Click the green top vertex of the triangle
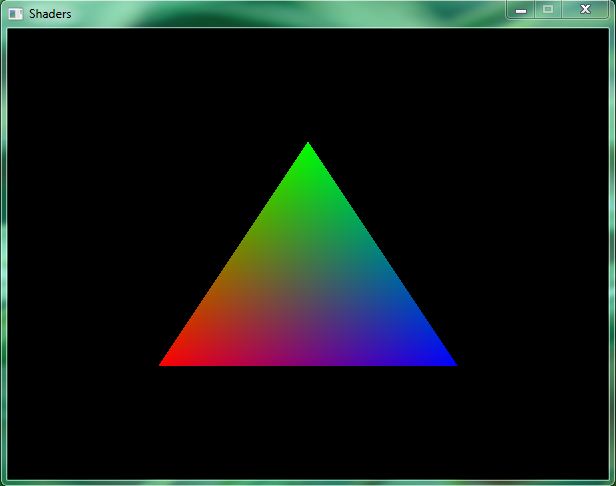This screenshot has width=616, height=486. pyautogui.click(x=308, y=148)
